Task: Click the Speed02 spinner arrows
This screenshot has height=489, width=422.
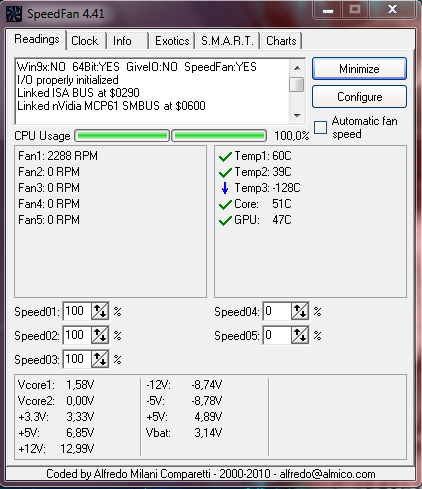Action: click(100, 335)
